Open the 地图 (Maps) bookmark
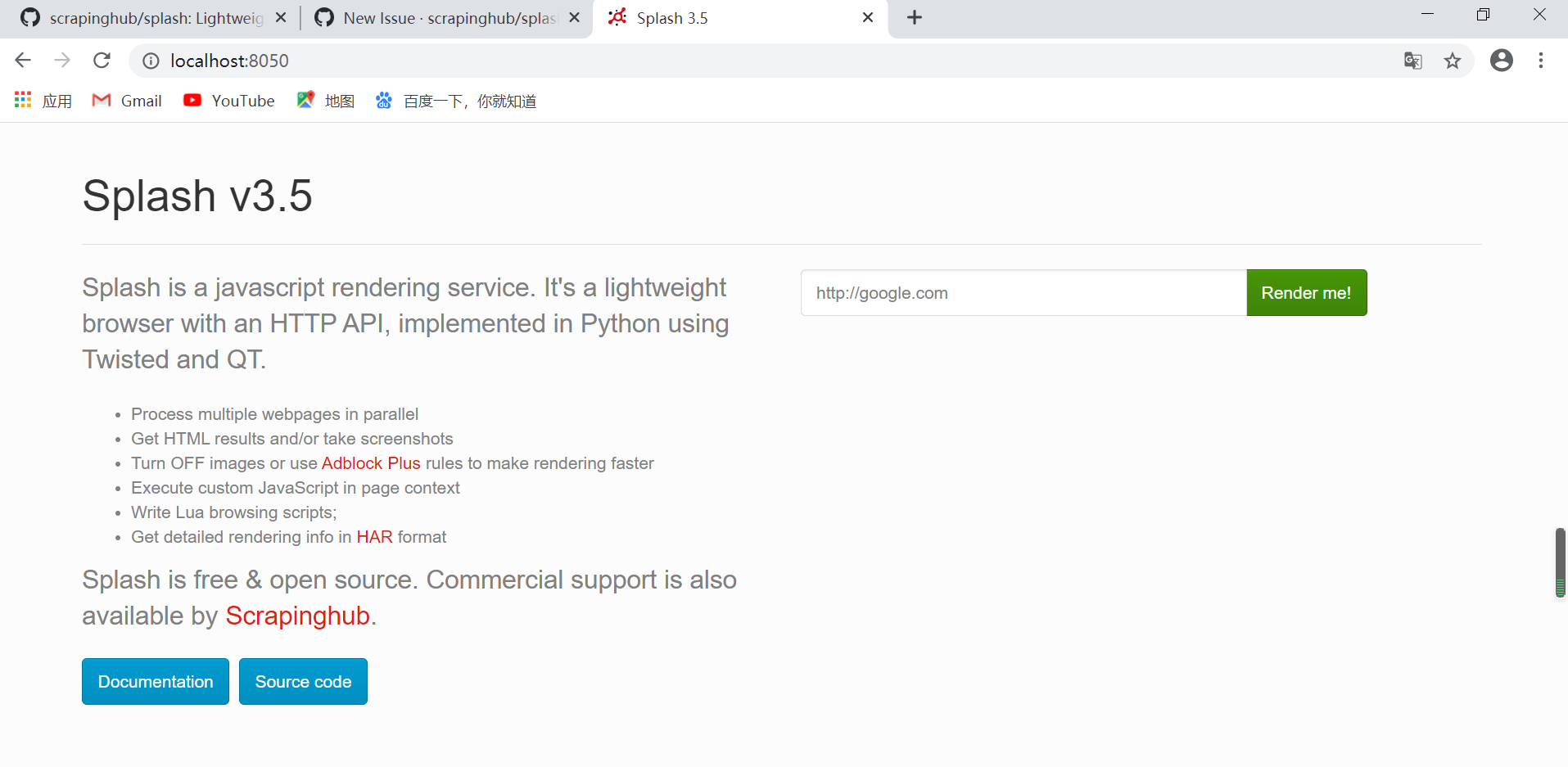The height and width of the screenshot is (767, 1568). [324, 100]
